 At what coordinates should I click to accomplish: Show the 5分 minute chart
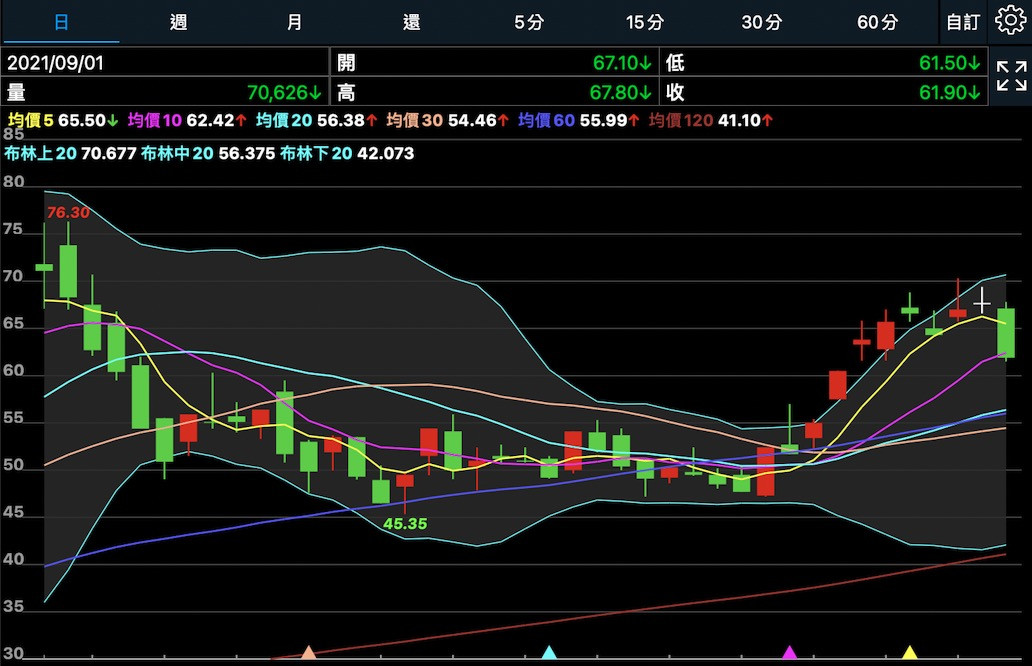pos(528,22)
